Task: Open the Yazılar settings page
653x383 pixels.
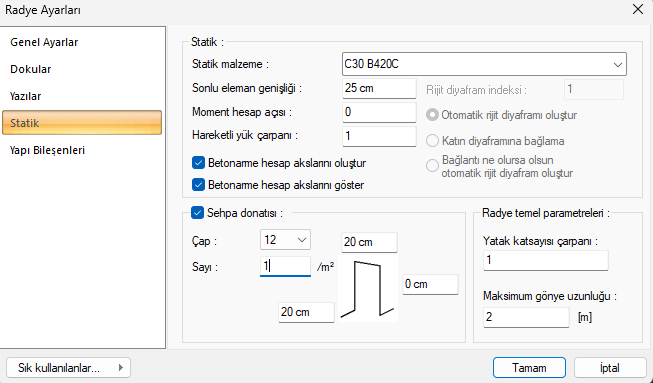Action: (82, 96)
